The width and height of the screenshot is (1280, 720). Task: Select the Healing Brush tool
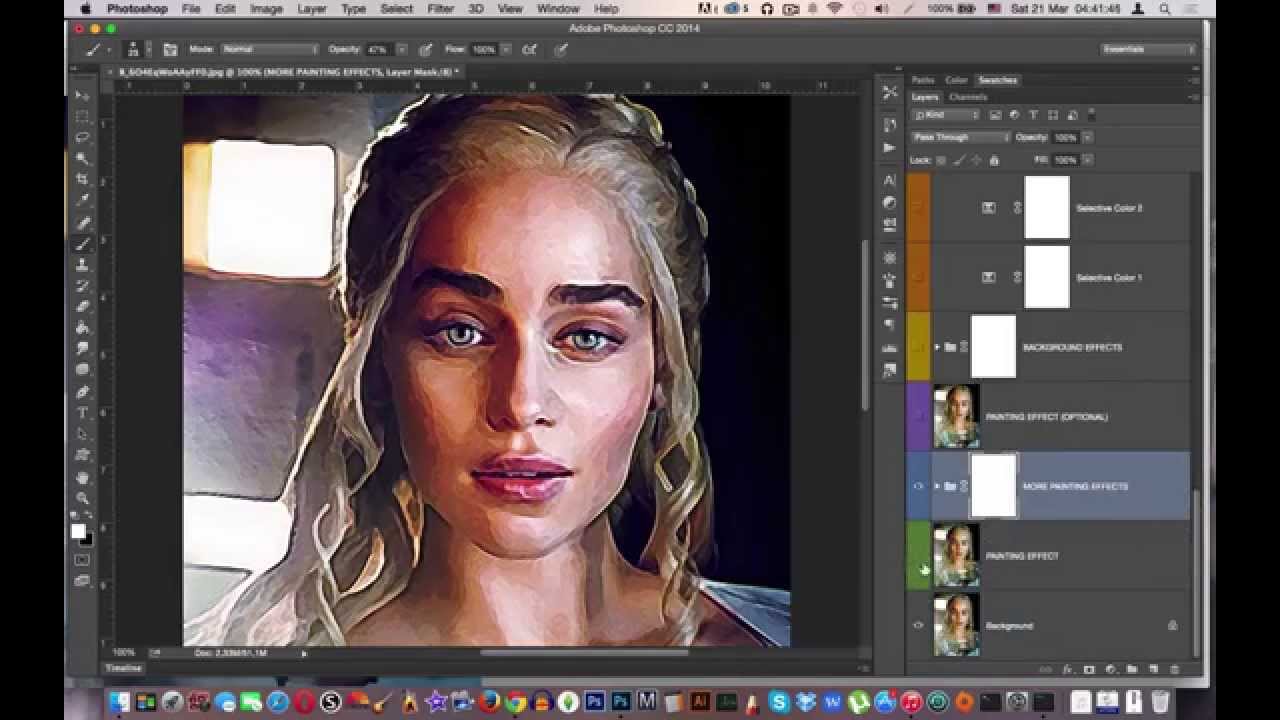click(83, 222)
